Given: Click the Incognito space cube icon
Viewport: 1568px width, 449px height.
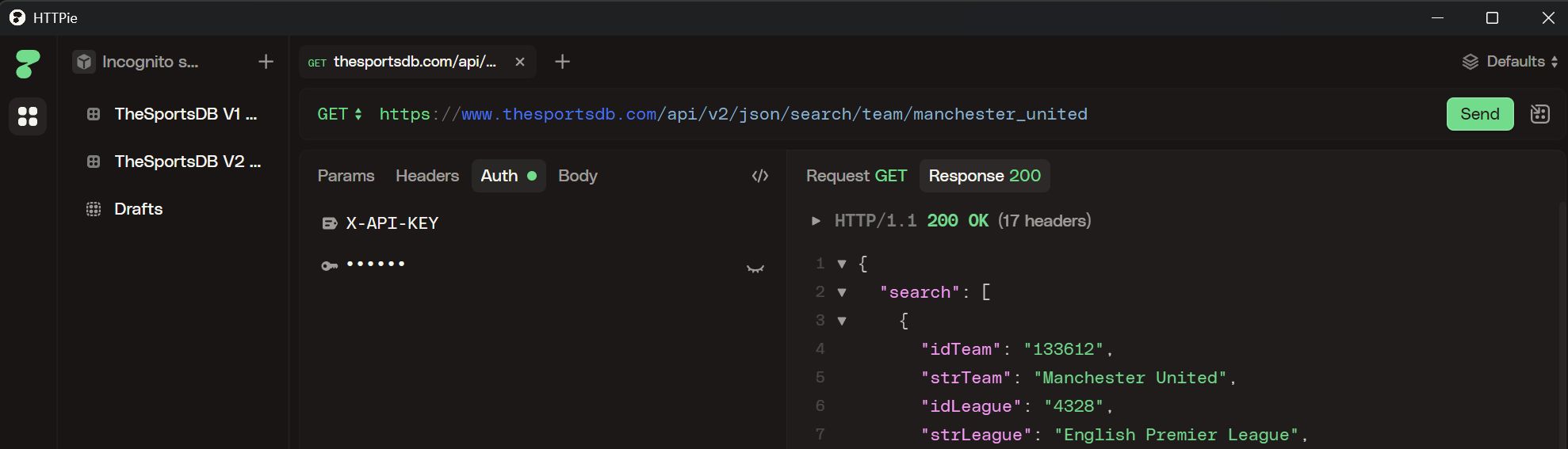Looking at the screenshot, I should [84, 62].
